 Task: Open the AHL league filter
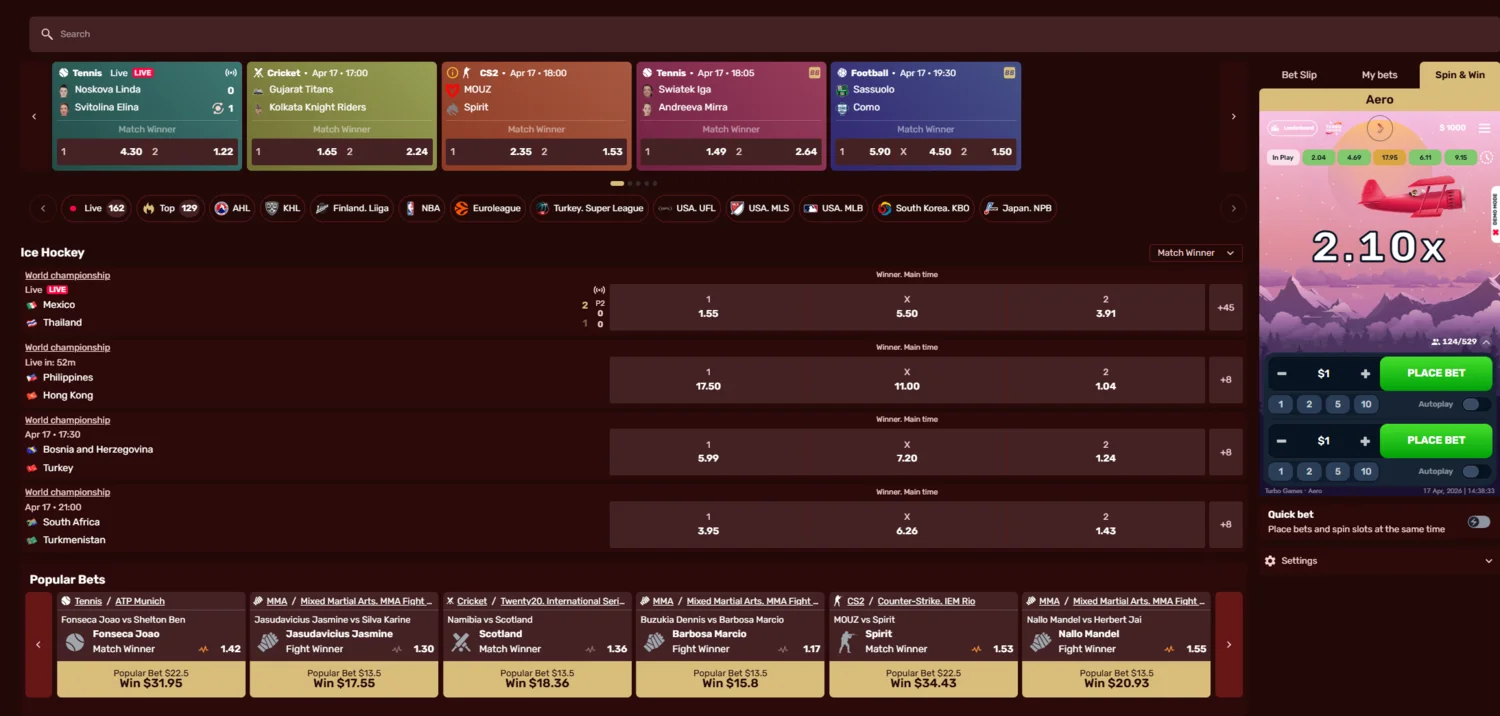click(233, 208)
